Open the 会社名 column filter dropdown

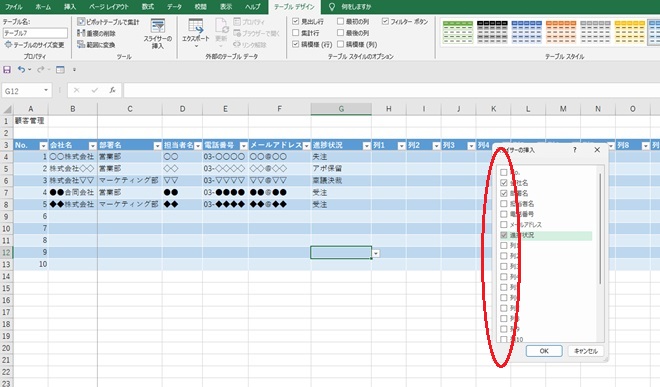pyautogui.click(x=93, y=146)
